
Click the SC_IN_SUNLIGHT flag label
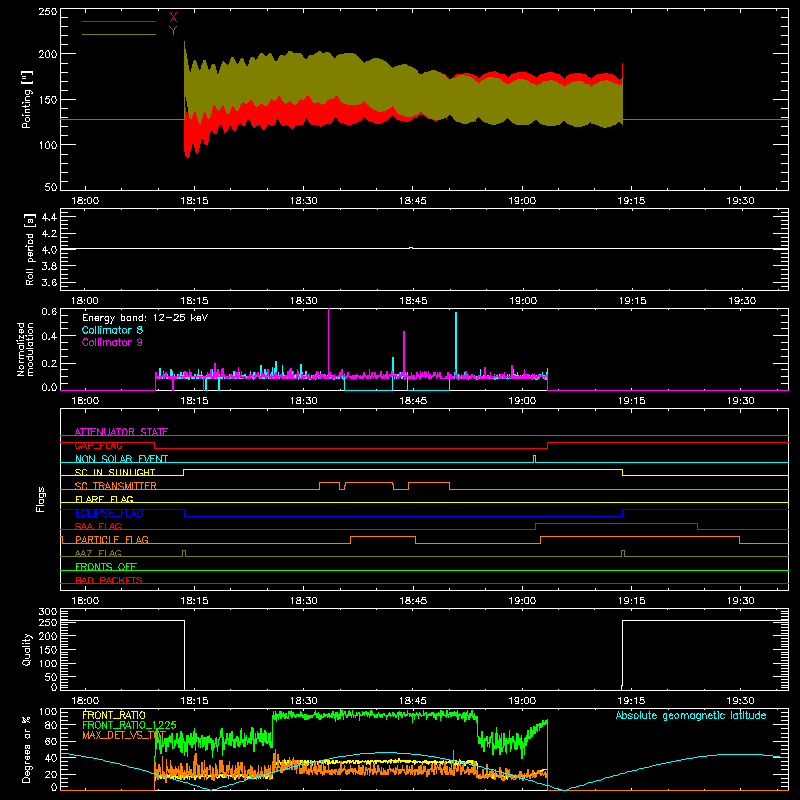tap(115, 472)
